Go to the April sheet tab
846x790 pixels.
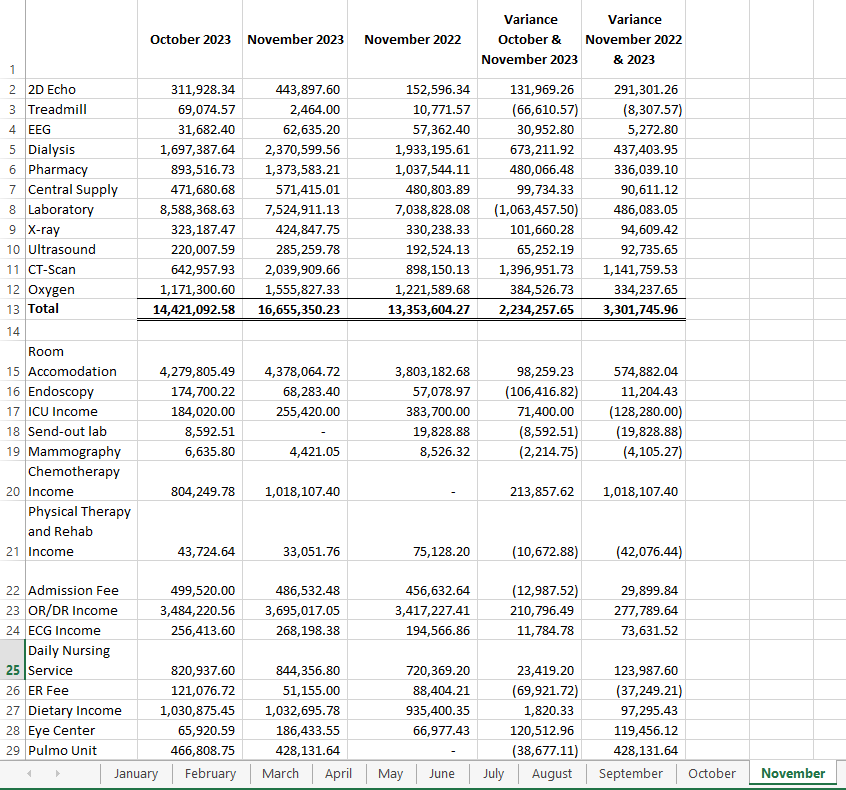338,773
